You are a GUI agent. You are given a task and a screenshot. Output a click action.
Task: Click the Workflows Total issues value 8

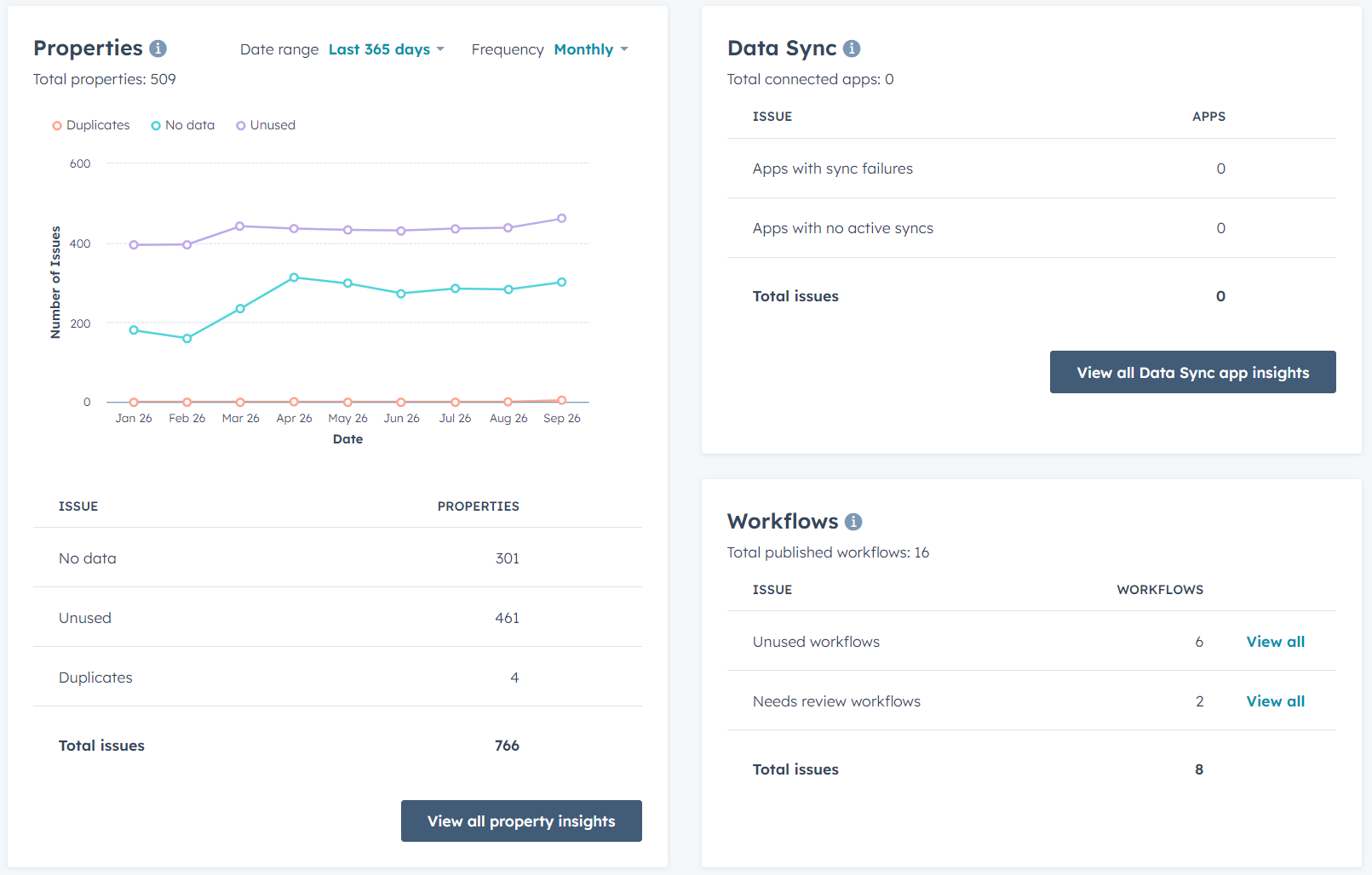(x=1199, y=769)
